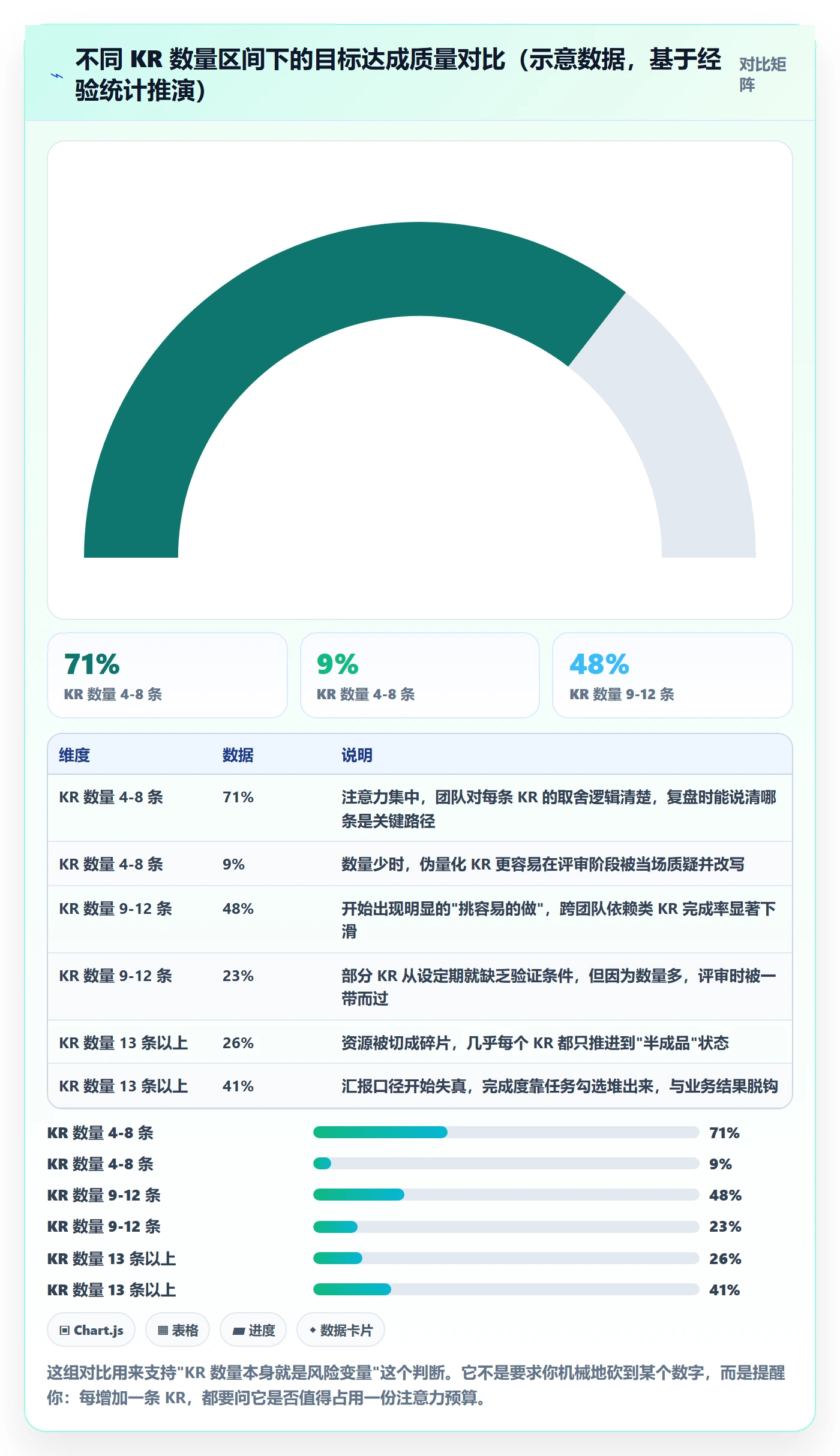Select the 数据卡片 chip
The width and height of the screenshot is (840, 1456).
coord(341,1330)
